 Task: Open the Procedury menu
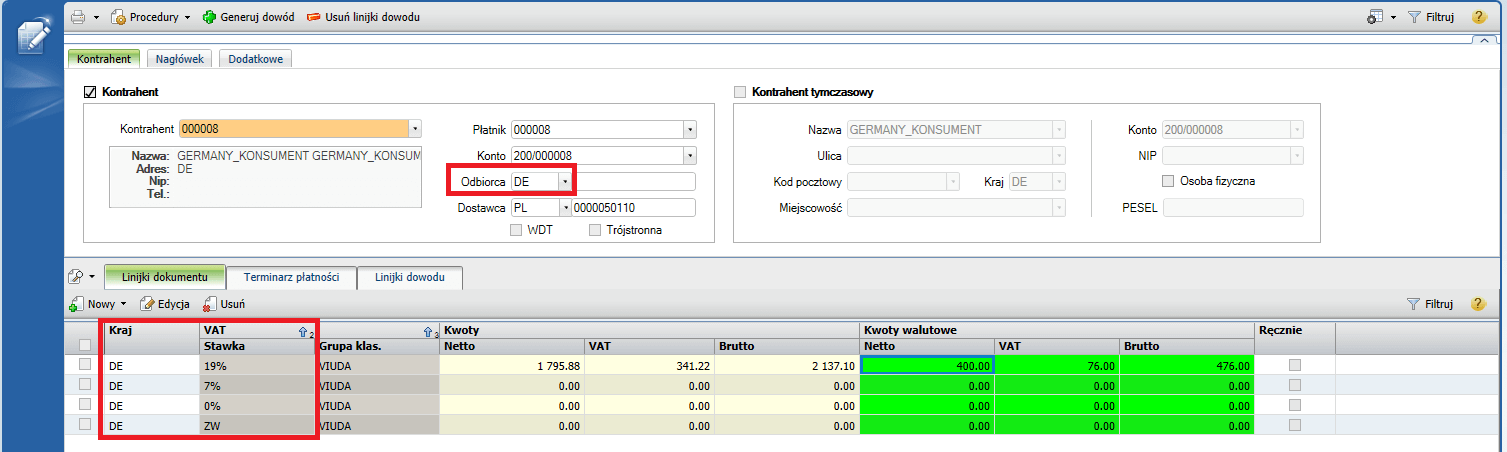pyautogui.click(x=150, y=17)
